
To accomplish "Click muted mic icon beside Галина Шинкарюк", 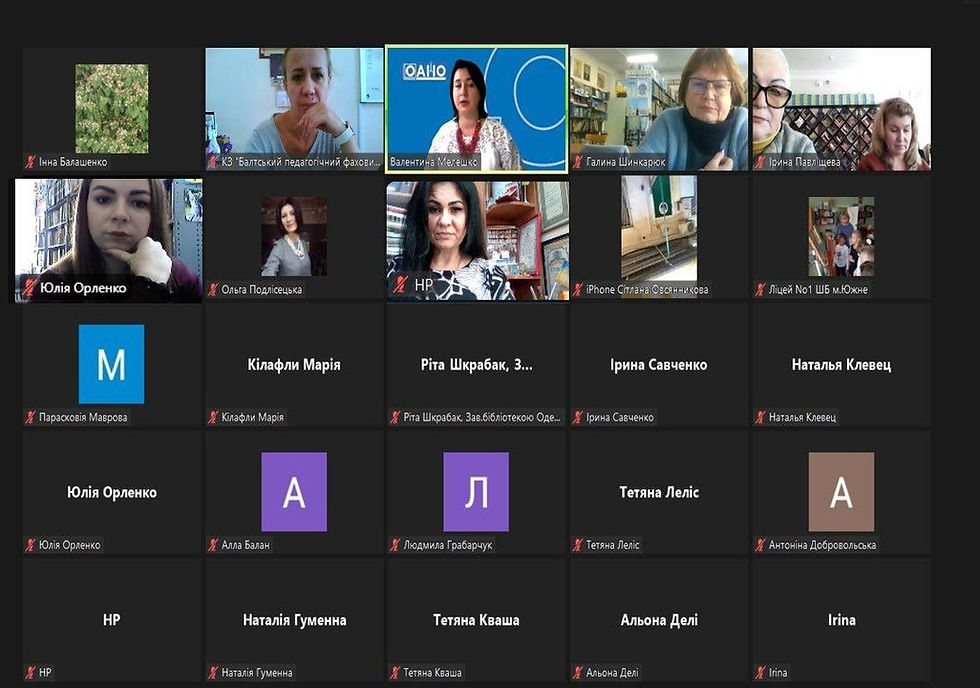I will (x=578, y=162).
